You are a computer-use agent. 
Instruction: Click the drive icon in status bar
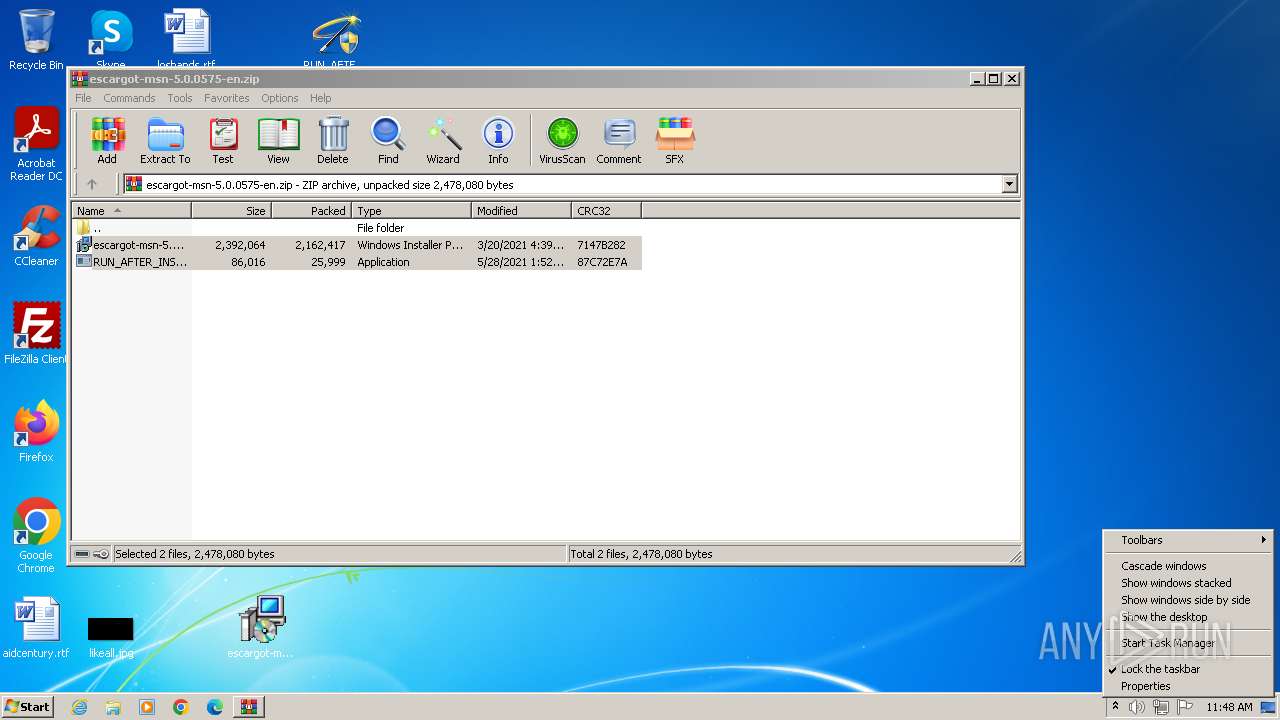(x=82, y=554)
